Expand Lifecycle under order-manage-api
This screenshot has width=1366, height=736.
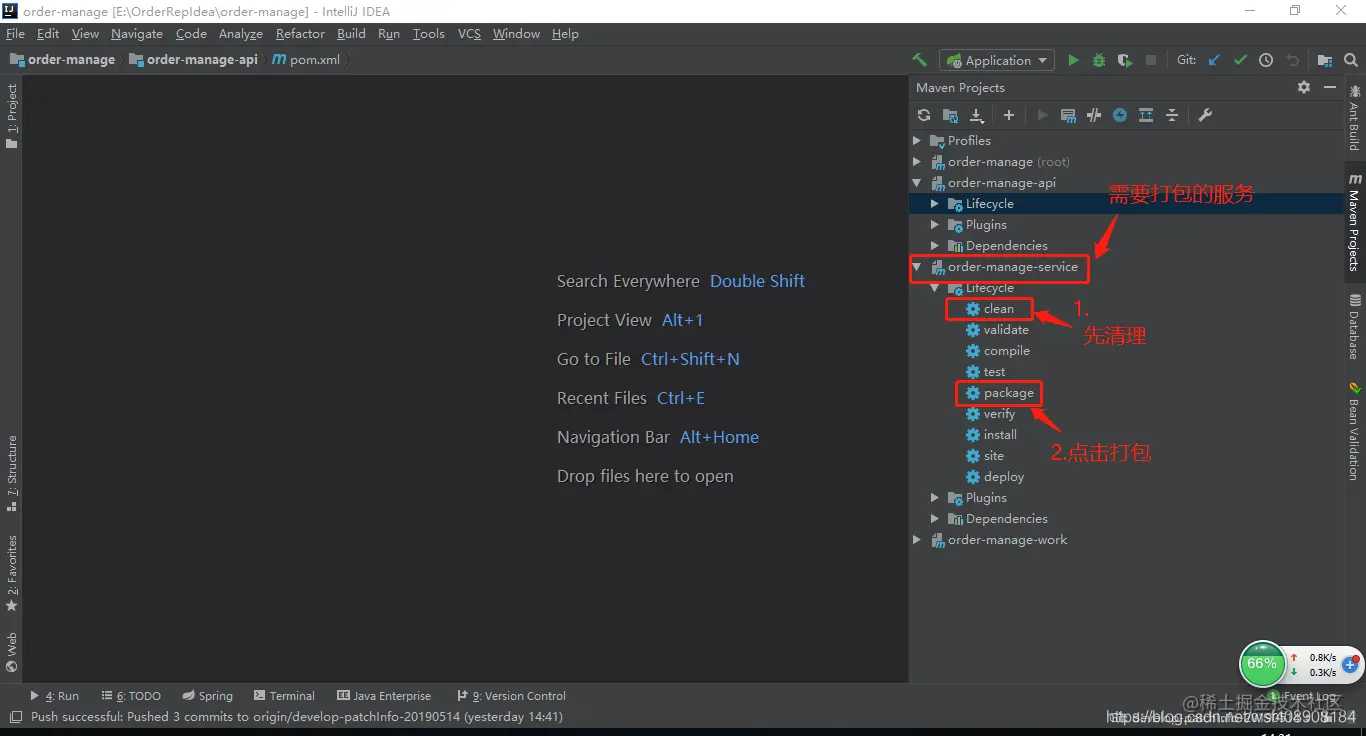pyautogui.click(x=935, y=204)
